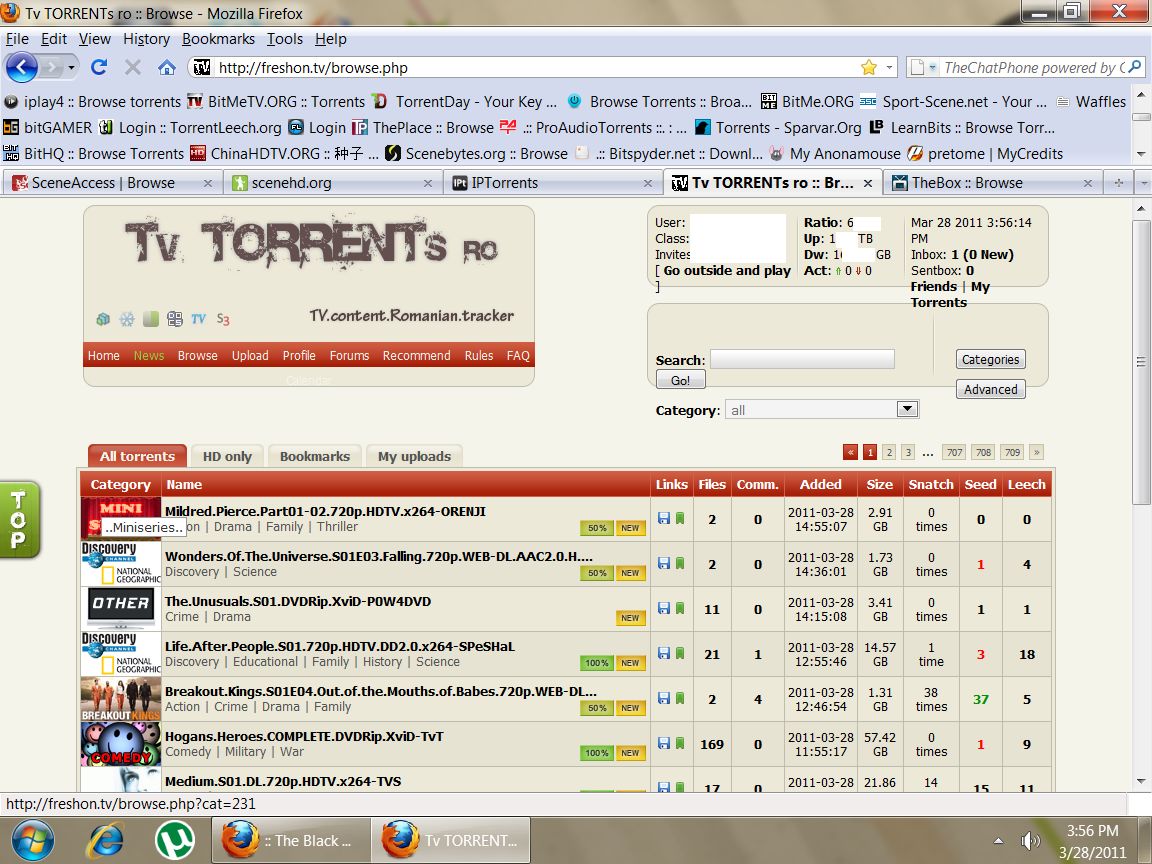
Task: Click the Home icon in navigation toolbar
Action: 167,67
